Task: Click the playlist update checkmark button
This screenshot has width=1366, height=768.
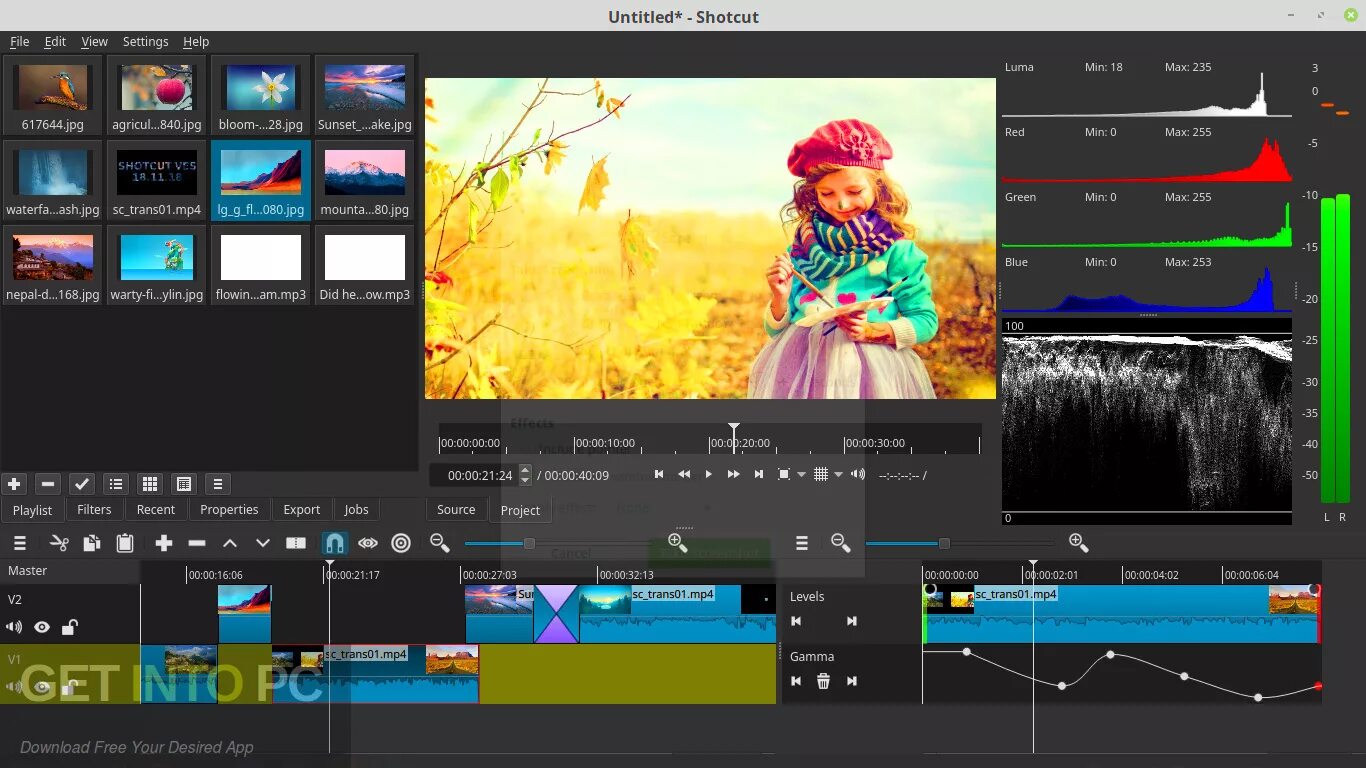Action: tap(82, 484)
